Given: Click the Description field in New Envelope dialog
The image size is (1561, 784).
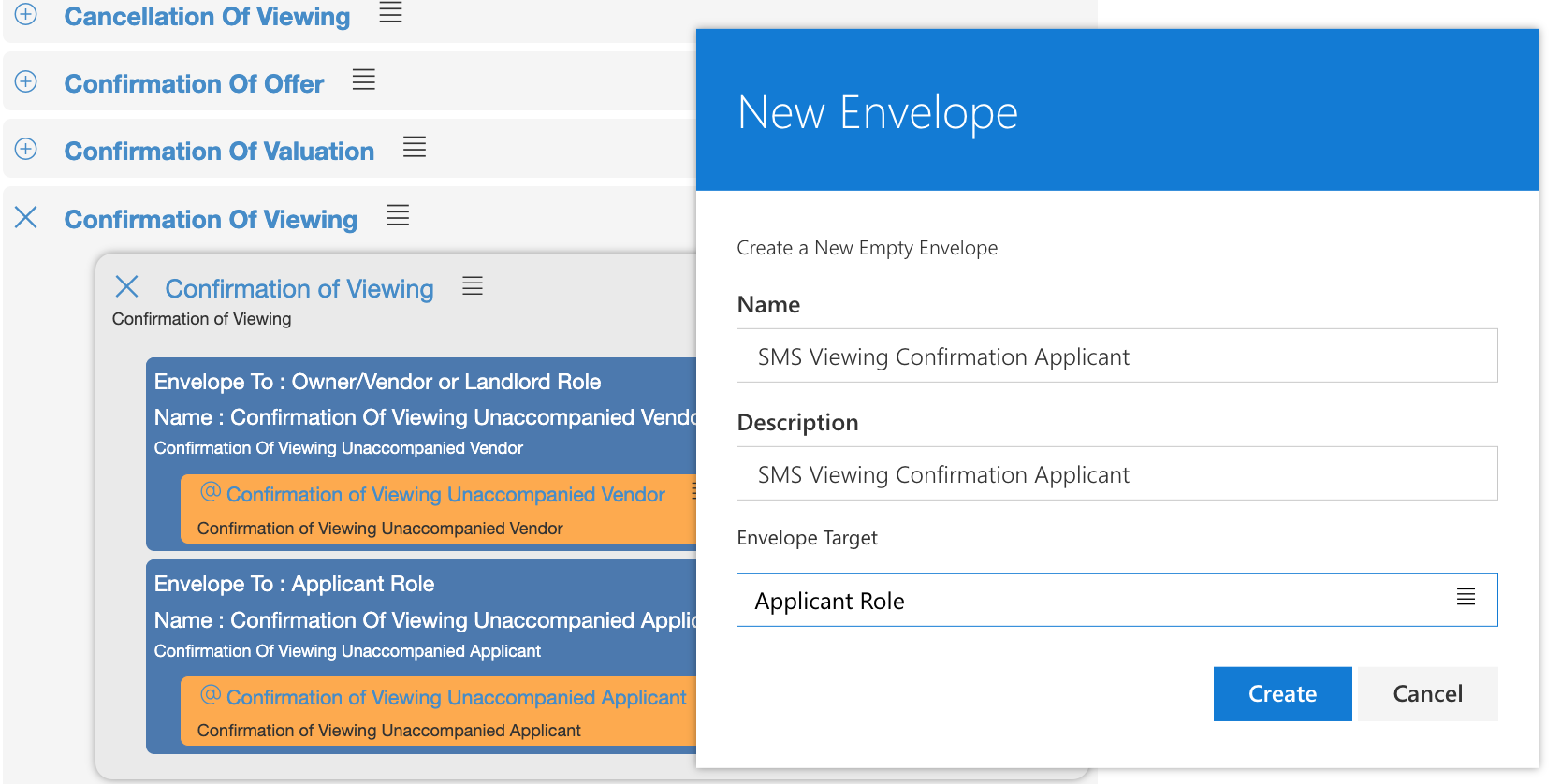Looking at the screenshot, I should [x=1116, y=473].
